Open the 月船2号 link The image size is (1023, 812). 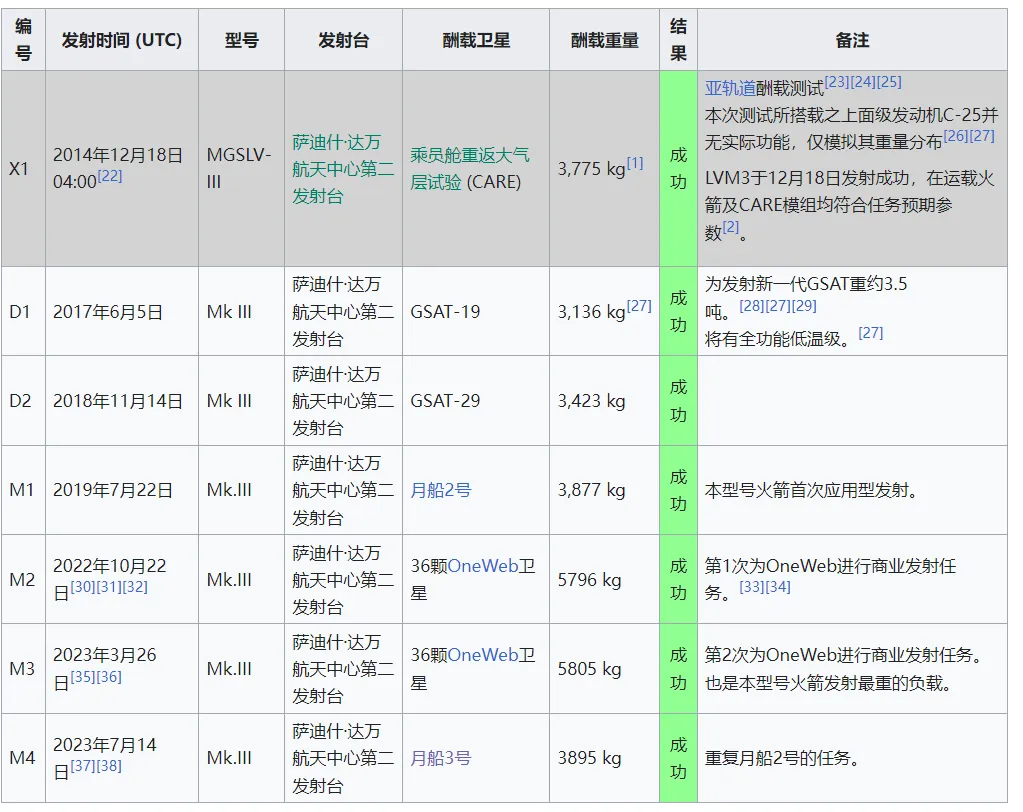coord(440,490)
